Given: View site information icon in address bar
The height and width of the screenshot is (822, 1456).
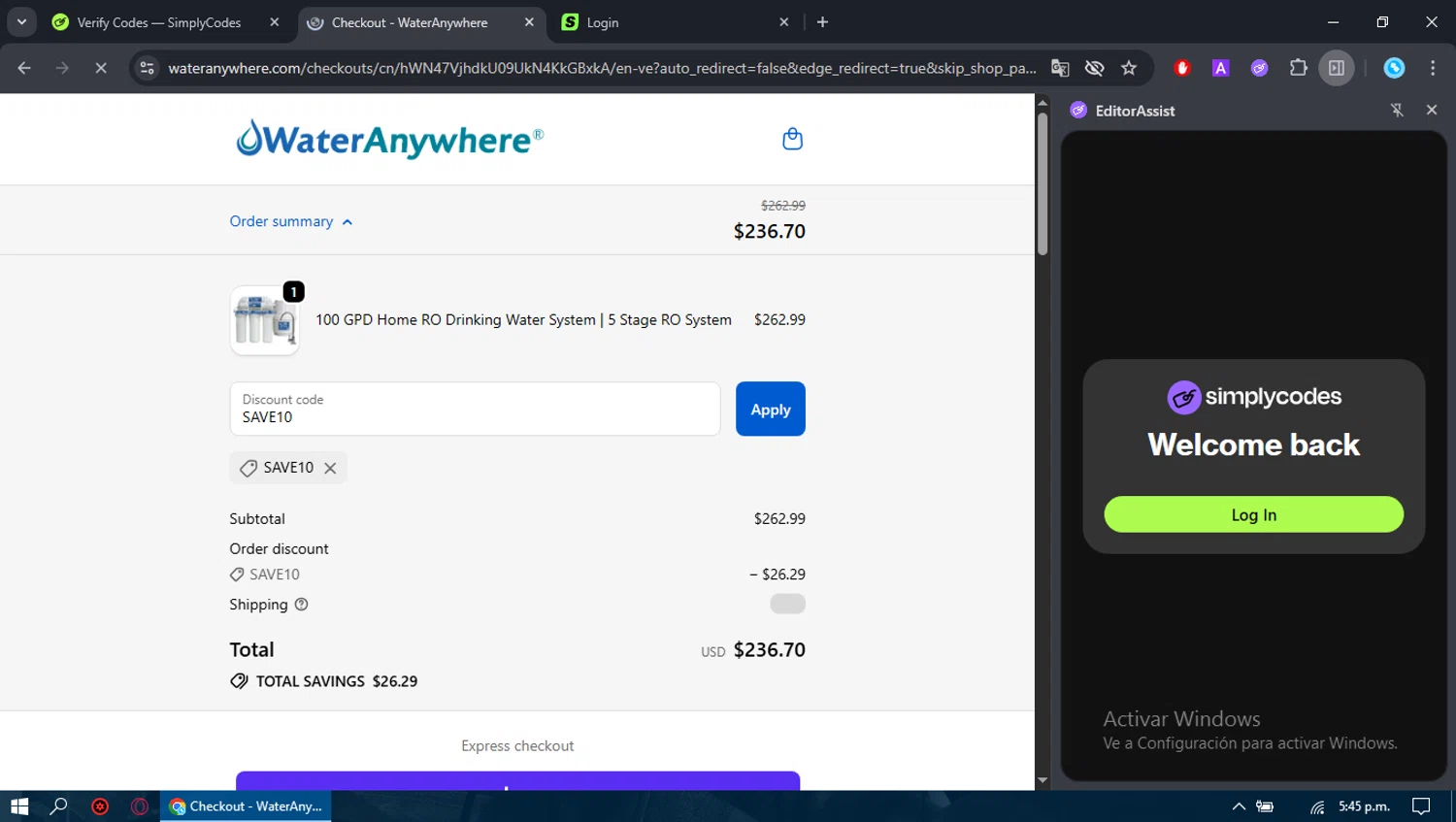Looking at the screenshot, I should click(147, 68).
